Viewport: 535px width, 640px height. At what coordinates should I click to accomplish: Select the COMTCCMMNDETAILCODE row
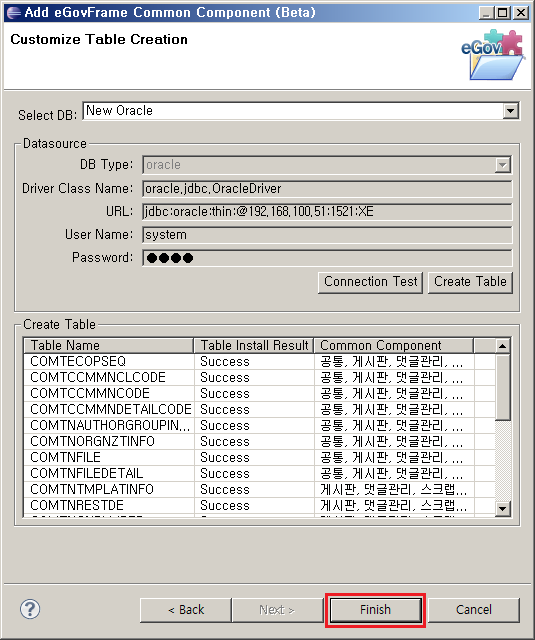point(260,409)
